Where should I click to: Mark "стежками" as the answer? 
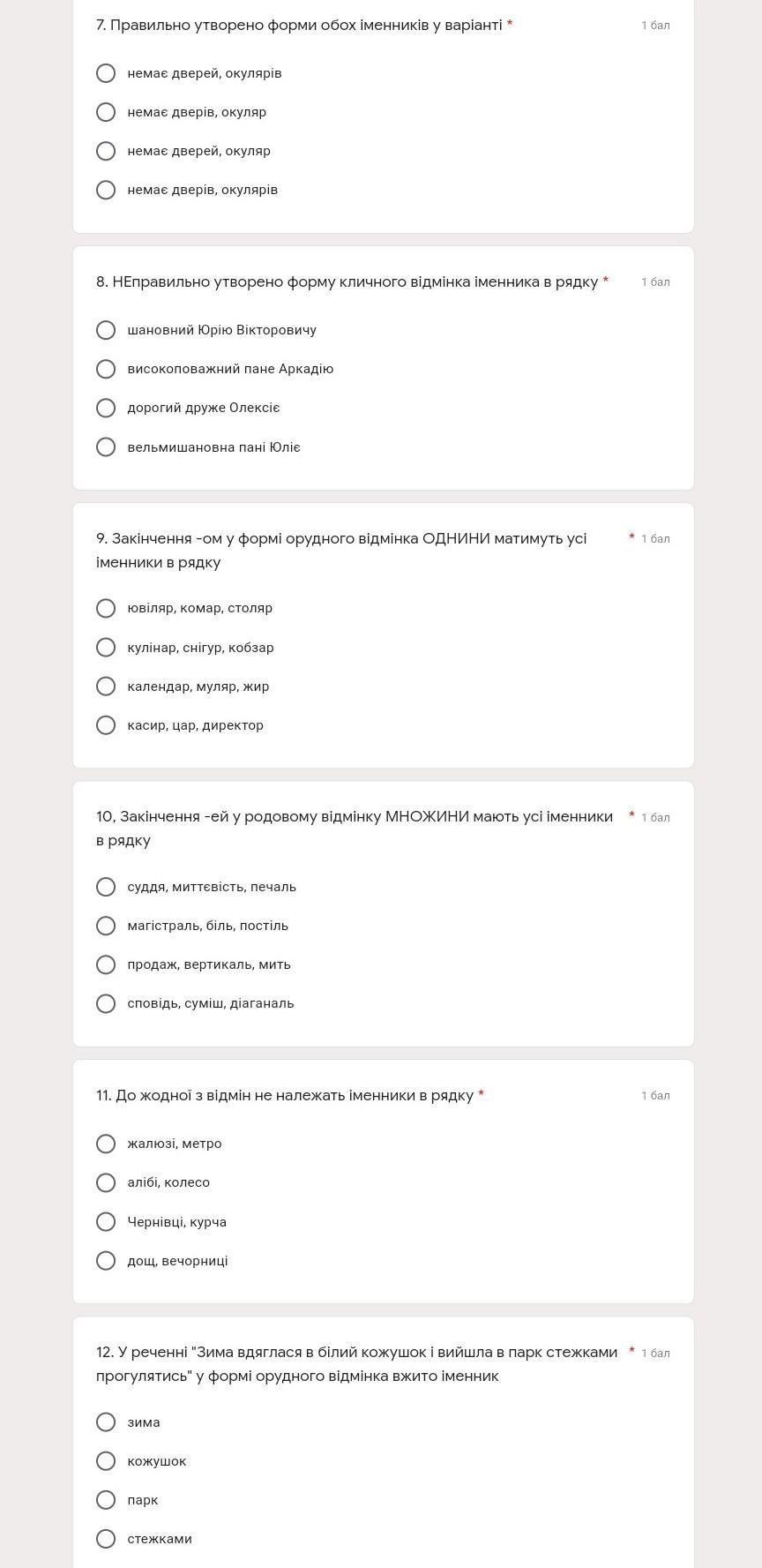pos(106,1539)
